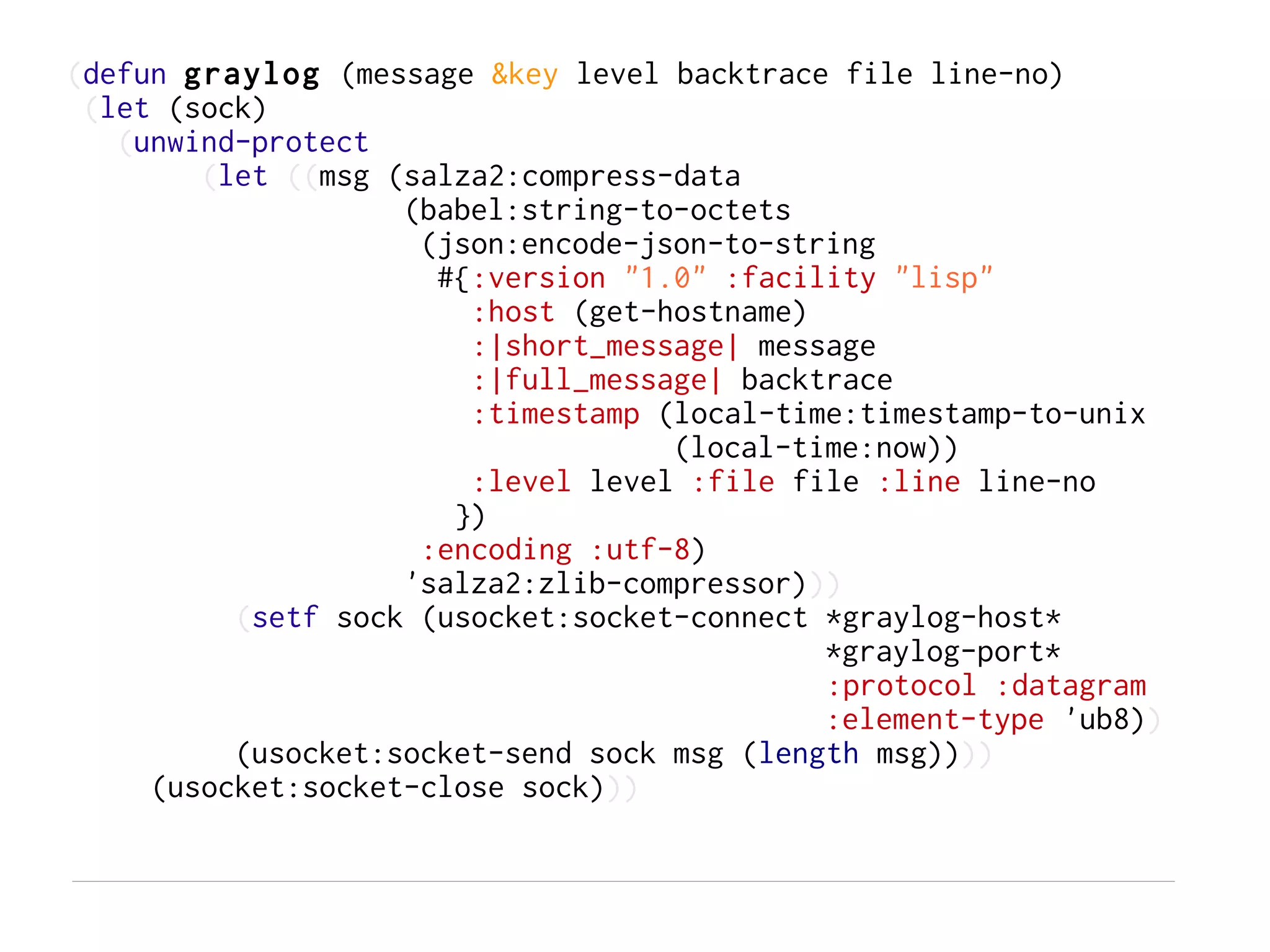This screenshot has width=1270, height=952.
Task: Click the :|short_message| keyword
Action: point(606,346)
